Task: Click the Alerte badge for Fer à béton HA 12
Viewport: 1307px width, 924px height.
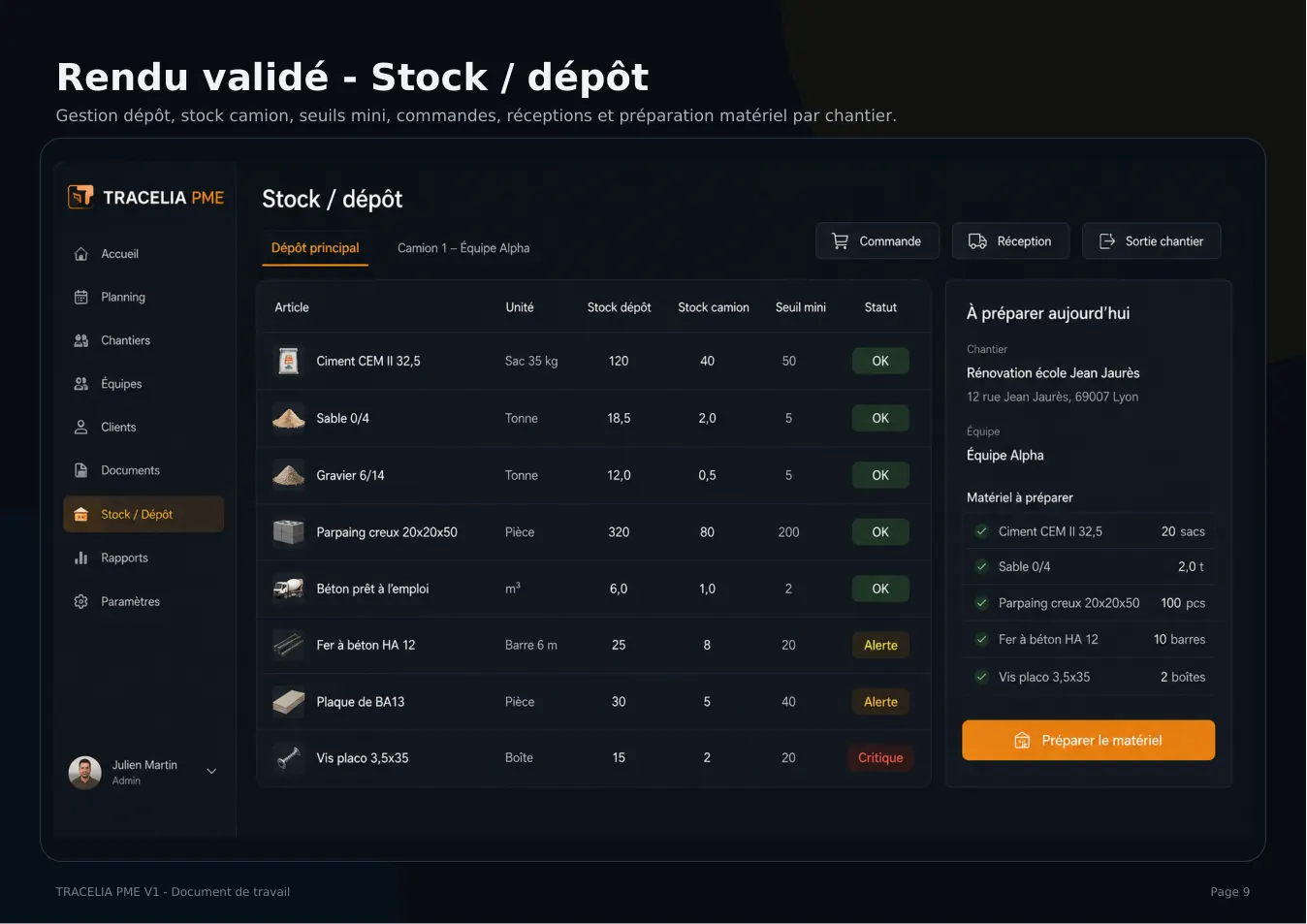Action: click(x=880, y=646)
